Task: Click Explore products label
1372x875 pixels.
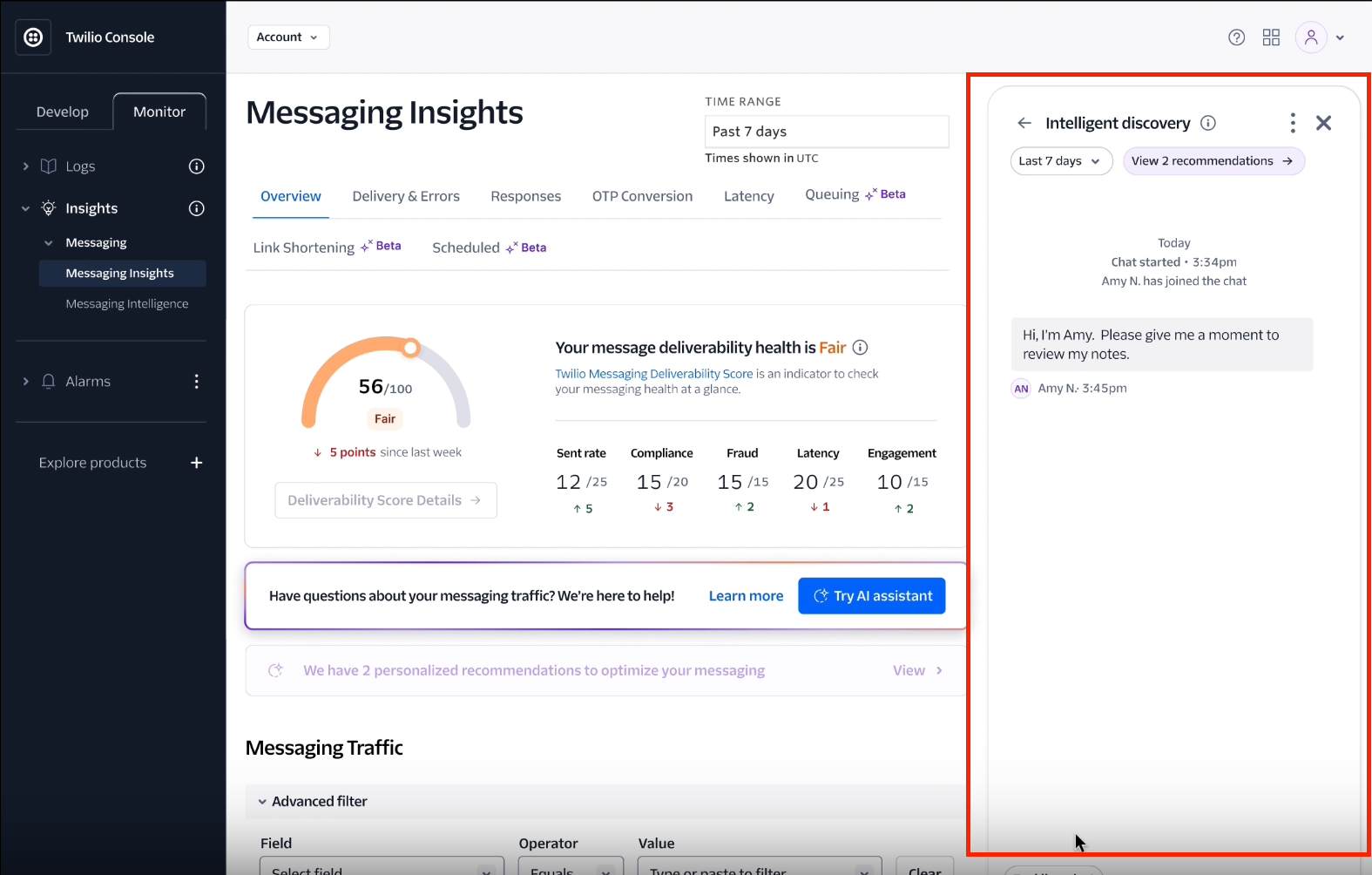Action: (92, 463)
